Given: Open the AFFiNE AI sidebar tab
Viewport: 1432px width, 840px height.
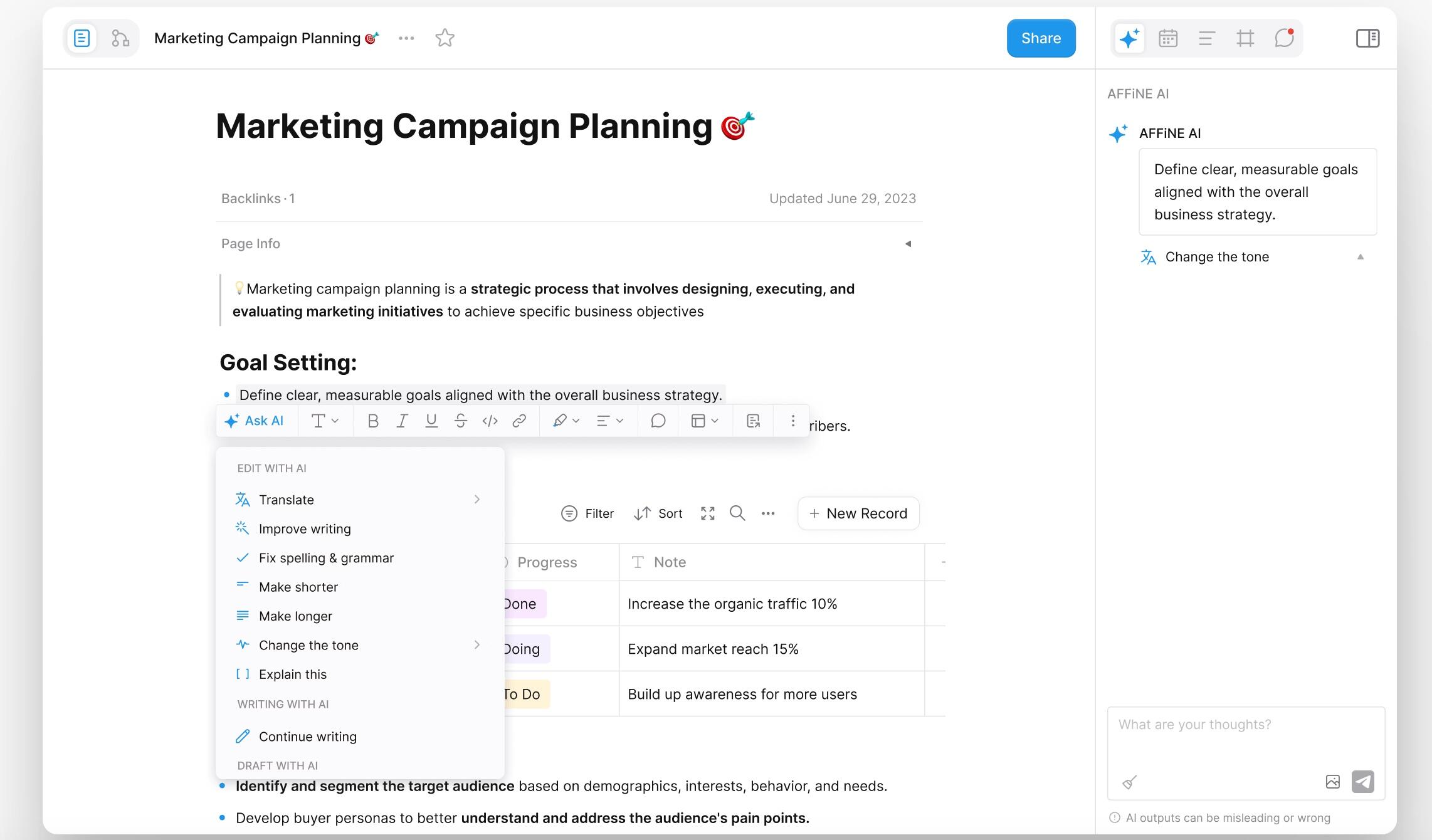Looking at the screenshot, I should point(1129,38).
